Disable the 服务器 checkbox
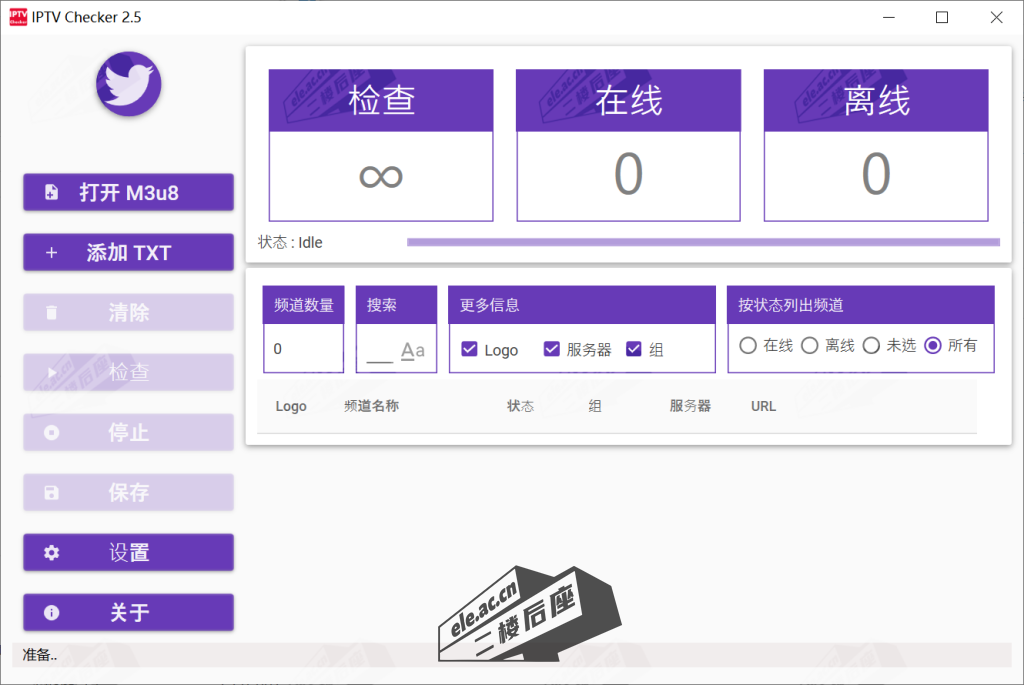The width and height of the screenshot is (1024, 685). [551, 349]
